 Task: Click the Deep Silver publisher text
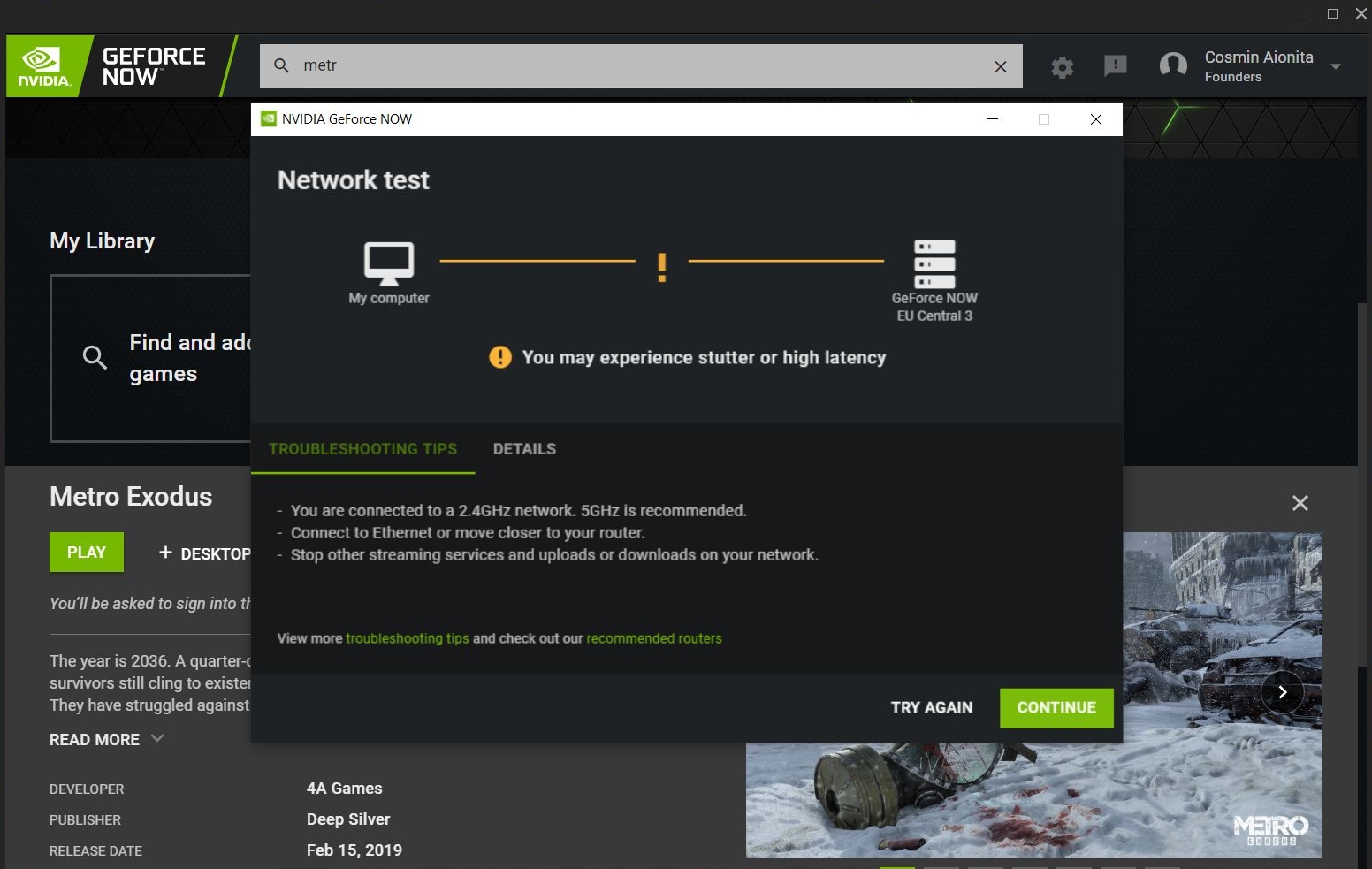[x=348, y=819]
